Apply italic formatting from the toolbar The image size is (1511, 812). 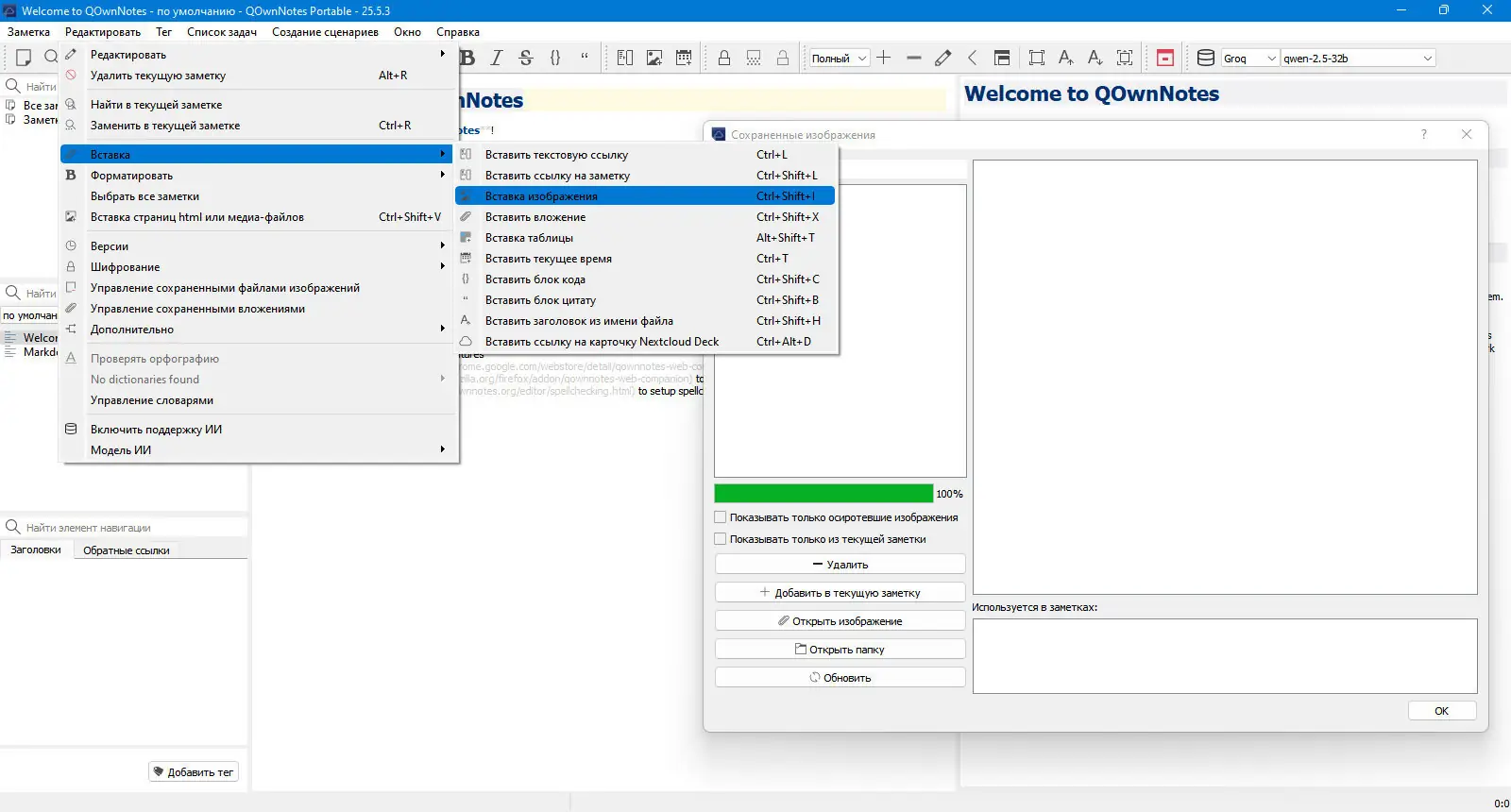coord(496,58)
